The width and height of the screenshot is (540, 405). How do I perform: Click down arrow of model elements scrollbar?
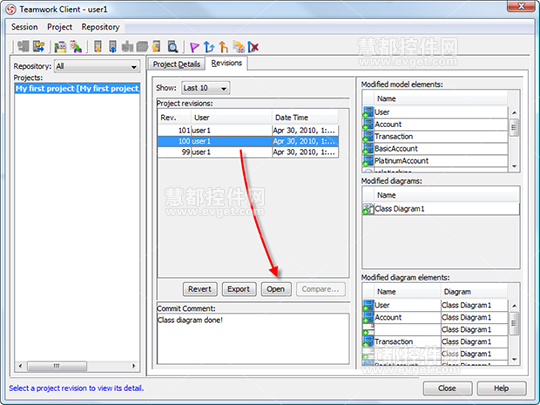(x=514, y=166)
